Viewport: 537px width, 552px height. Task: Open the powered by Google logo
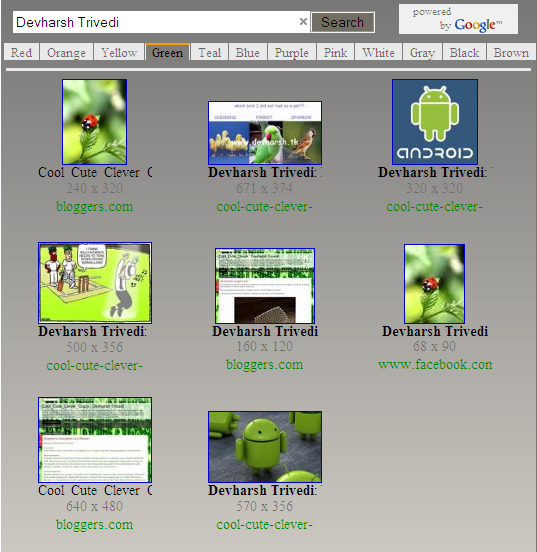[458, 19]
